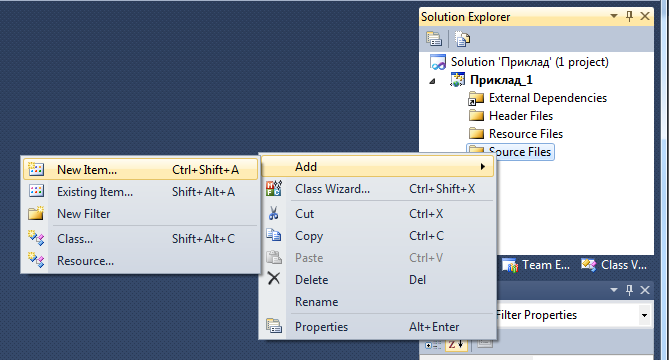The image size is (669, 360).
Task: Click the Properties icon in Solution Explorer toolbar
Action: tap(434, 39)
